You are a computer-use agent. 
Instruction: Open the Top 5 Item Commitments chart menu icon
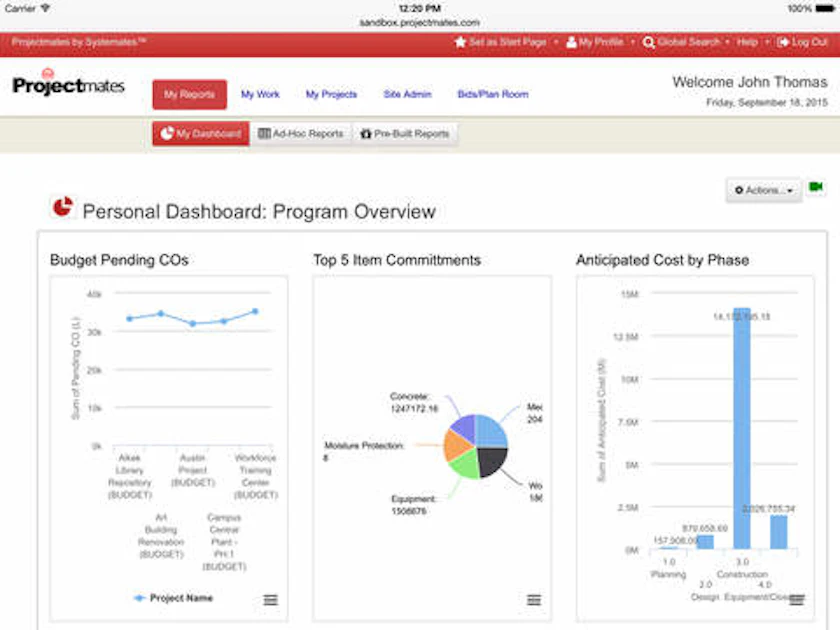pos(534,599)
